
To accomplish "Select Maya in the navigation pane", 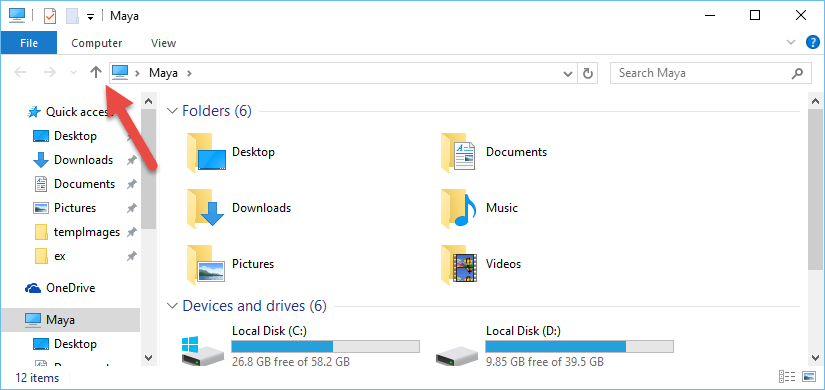I will point(70,319).
